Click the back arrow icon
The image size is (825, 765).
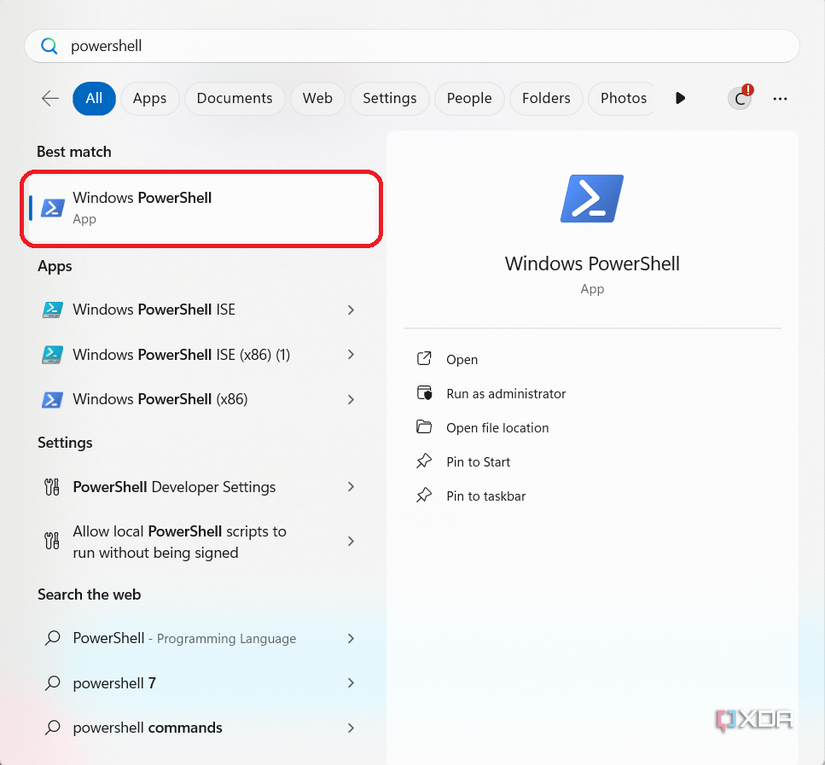(x=50, y=98)
